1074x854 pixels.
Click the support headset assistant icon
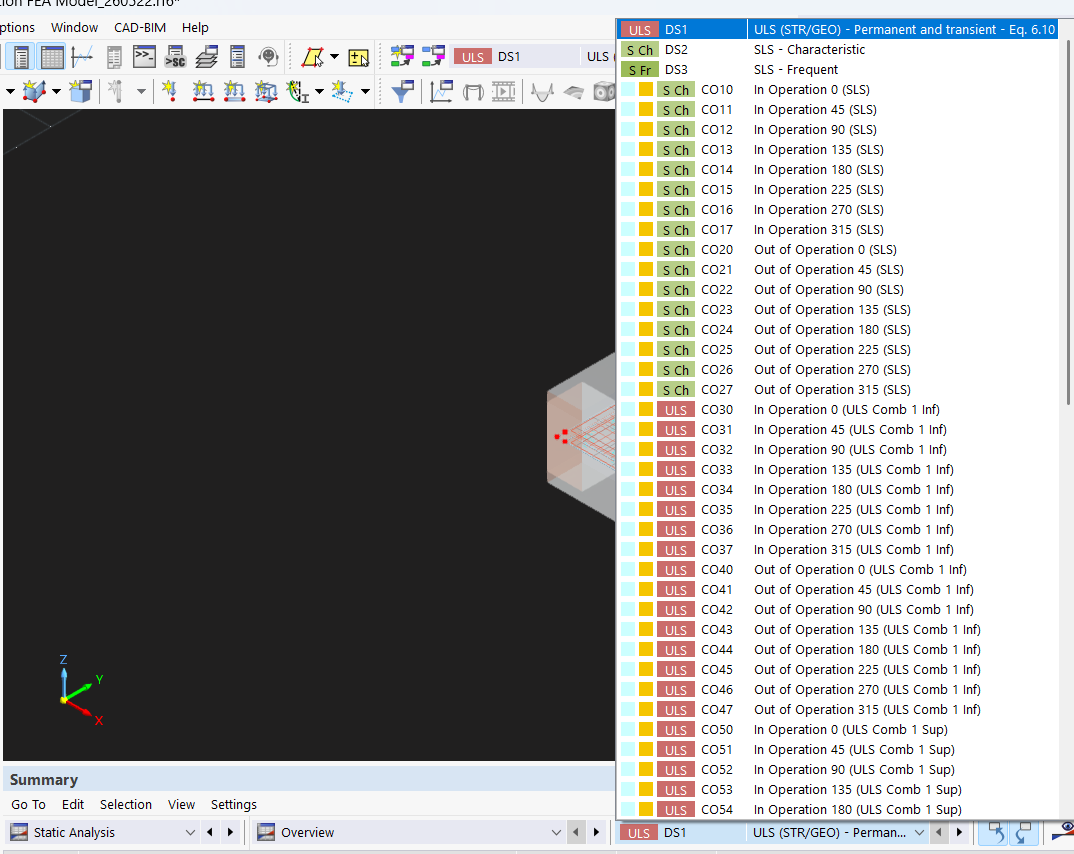(x=268, y=57)
